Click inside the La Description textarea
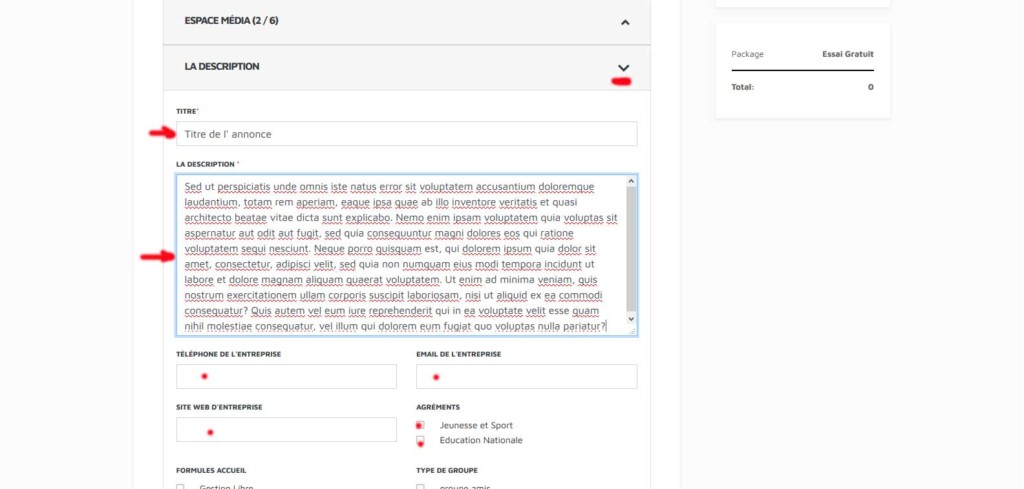 [401, 255]
